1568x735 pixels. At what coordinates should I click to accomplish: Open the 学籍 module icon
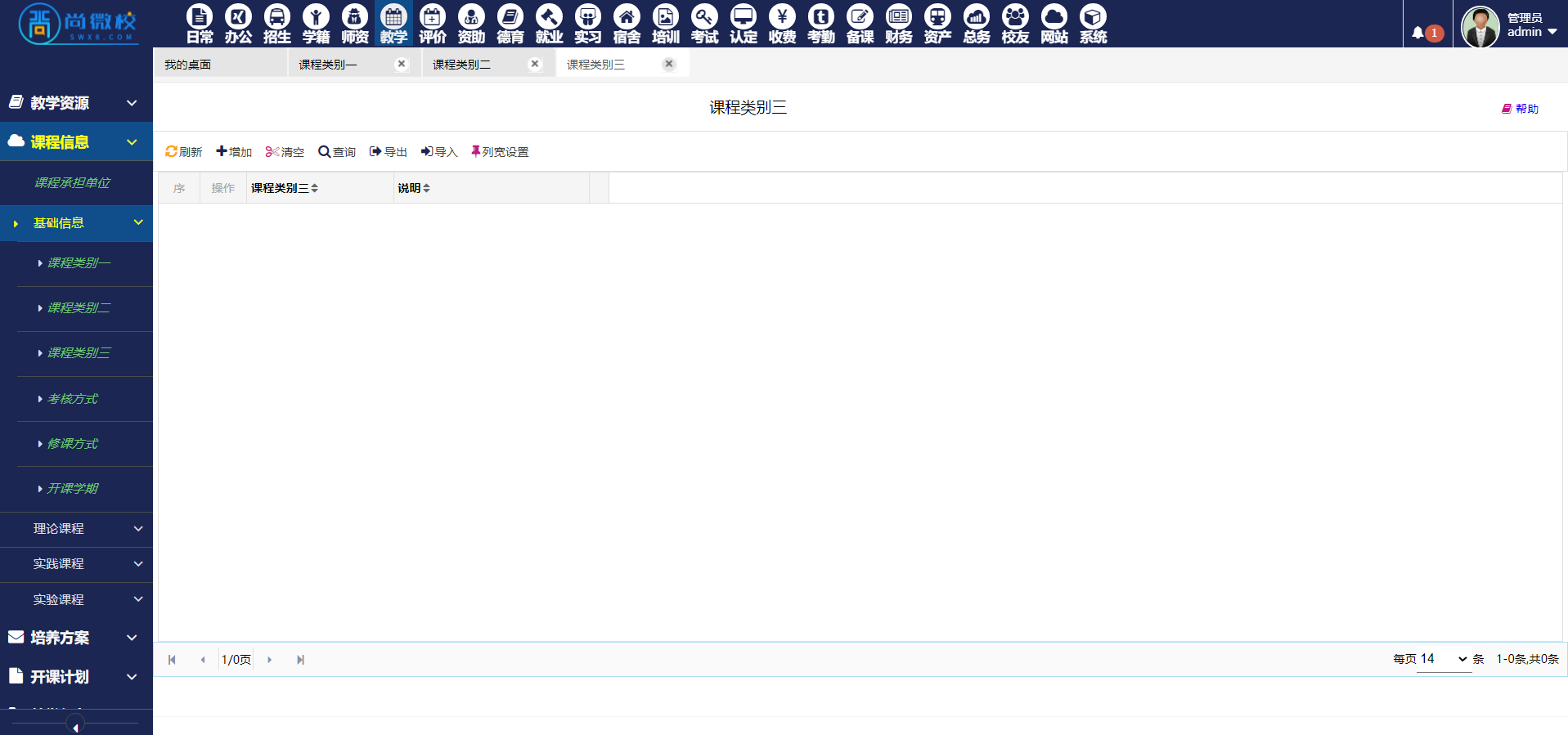point(316,24)
